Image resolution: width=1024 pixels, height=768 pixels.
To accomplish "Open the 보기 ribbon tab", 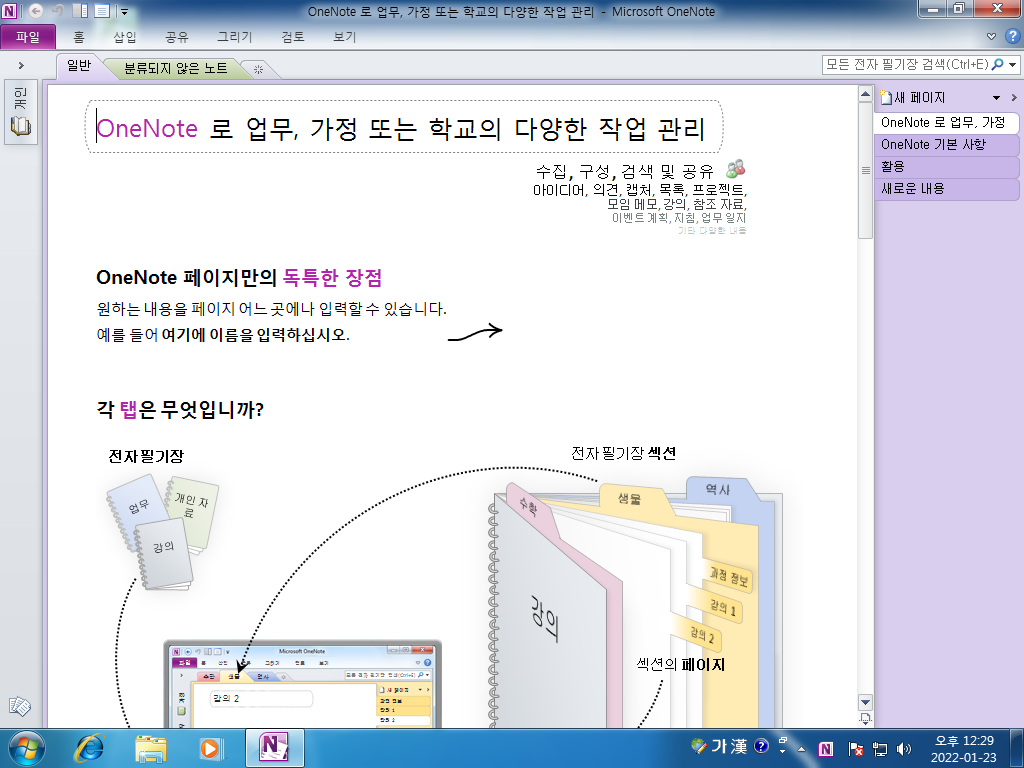I will point(345,37).
